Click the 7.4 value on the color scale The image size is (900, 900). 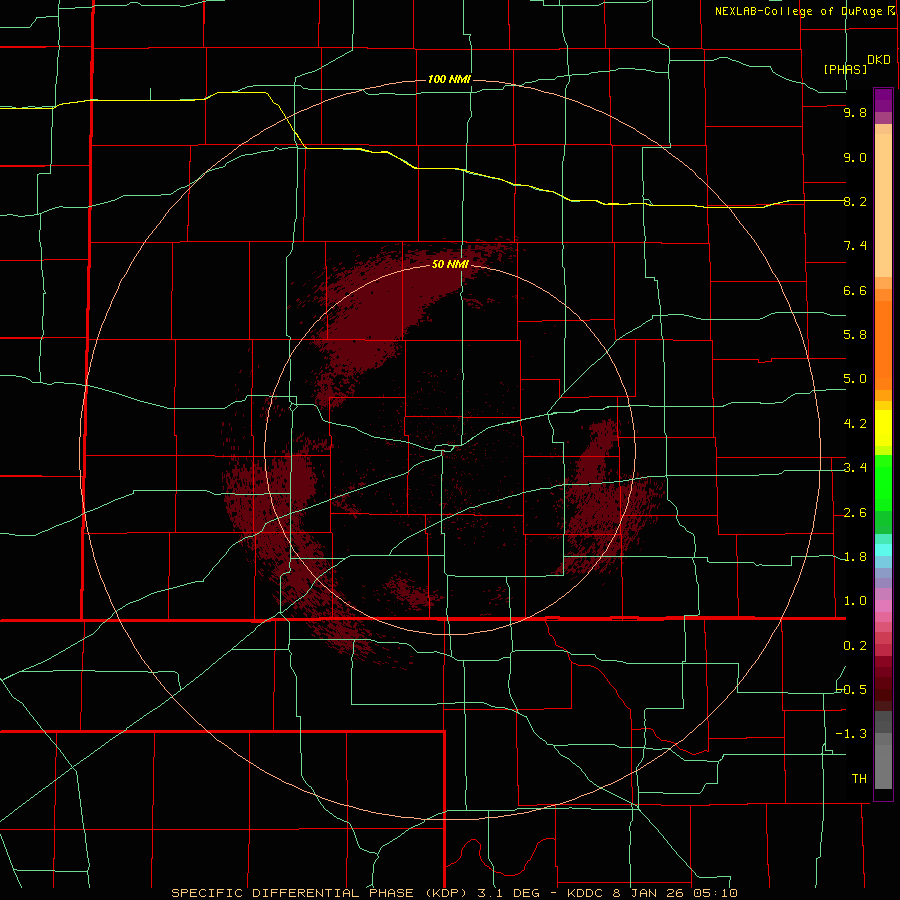[855, 246]
